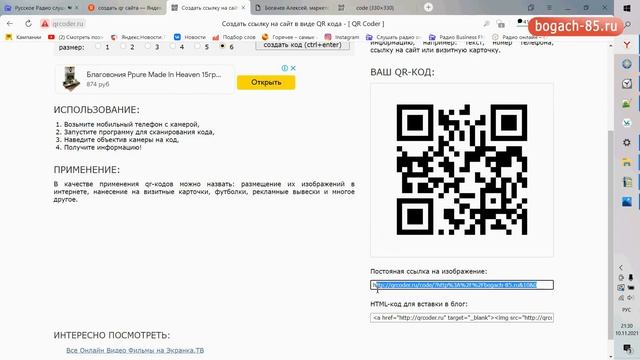Open the browser hamburger menu icon
Image resolution: width=640 pixels, height=360 pixels.
549,7
